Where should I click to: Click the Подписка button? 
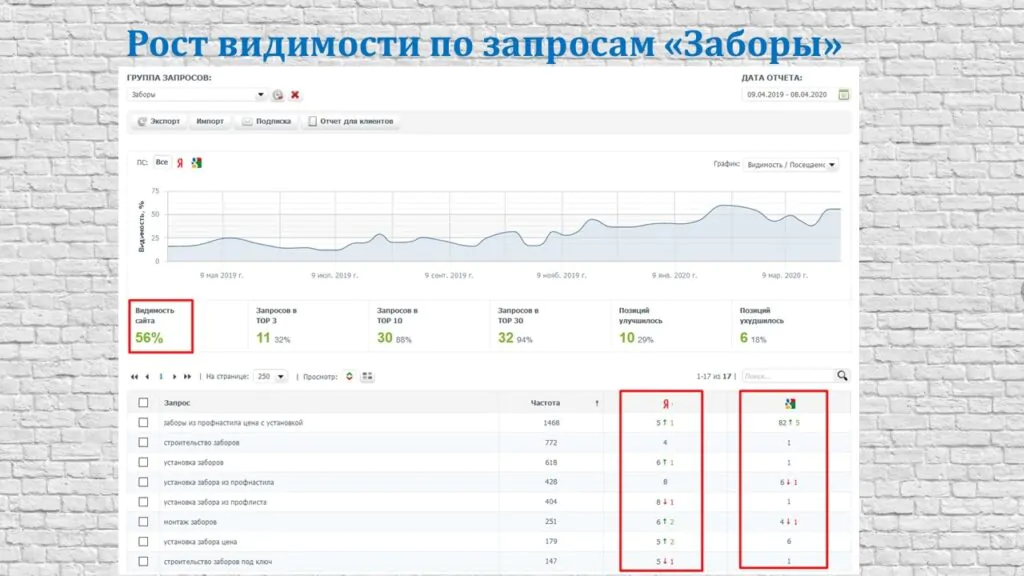coord(266,121)
